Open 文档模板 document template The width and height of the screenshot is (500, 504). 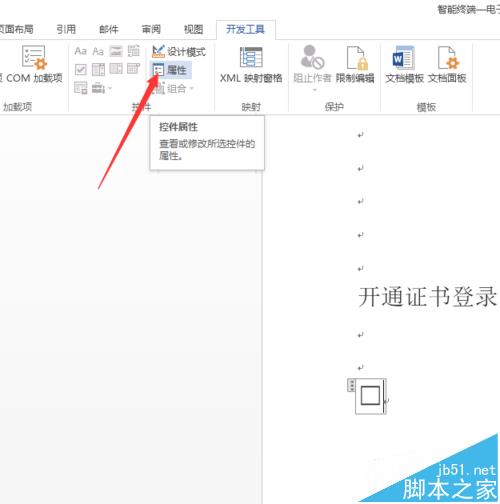pos(404,64)
